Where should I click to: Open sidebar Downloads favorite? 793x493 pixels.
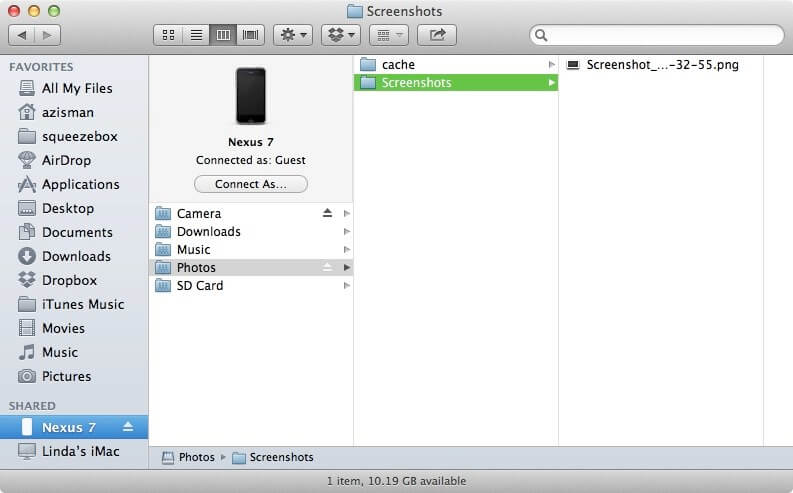coord(74,256)
